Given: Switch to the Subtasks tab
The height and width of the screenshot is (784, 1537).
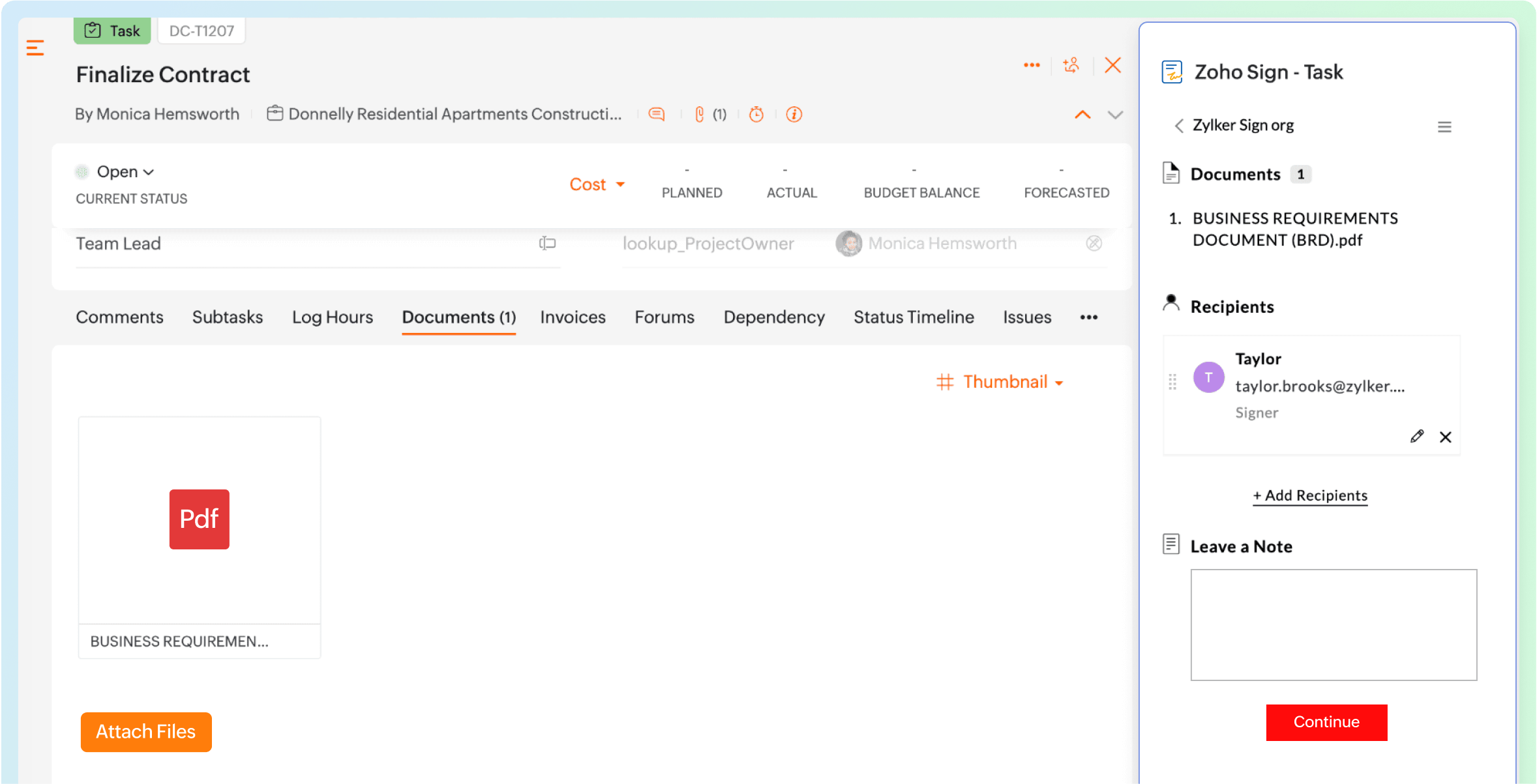Looking at the screenshot, I should point(227,317).
